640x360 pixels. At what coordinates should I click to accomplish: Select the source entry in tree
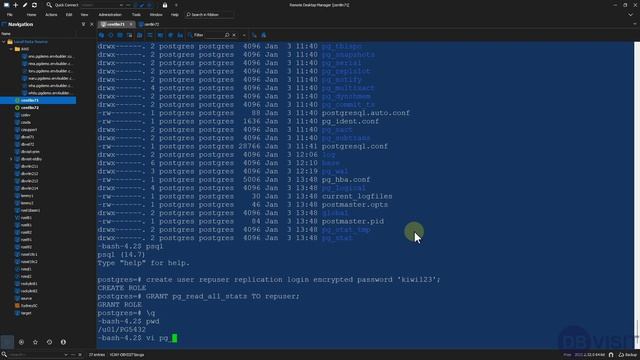(26, 298)
